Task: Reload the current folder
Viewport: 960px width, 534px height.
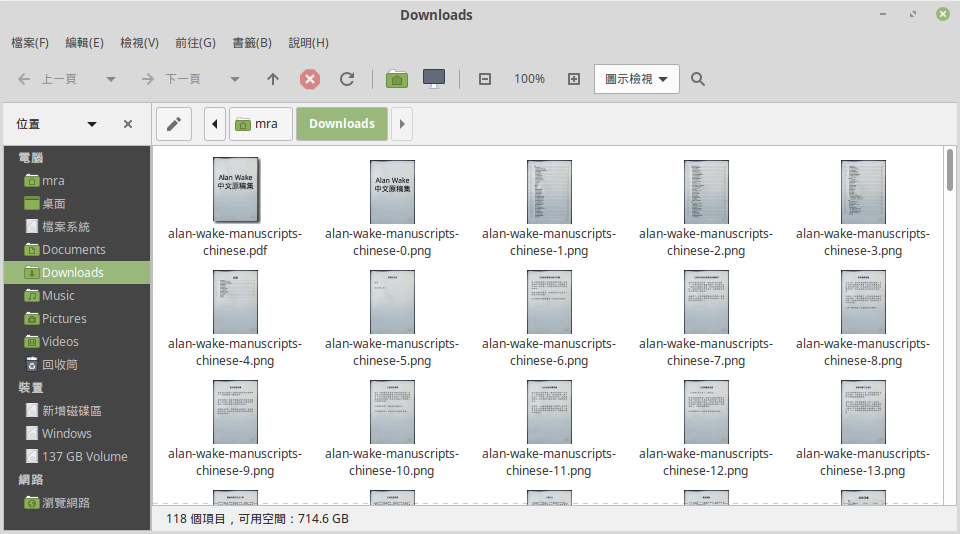Action: [x=347, y=79]
